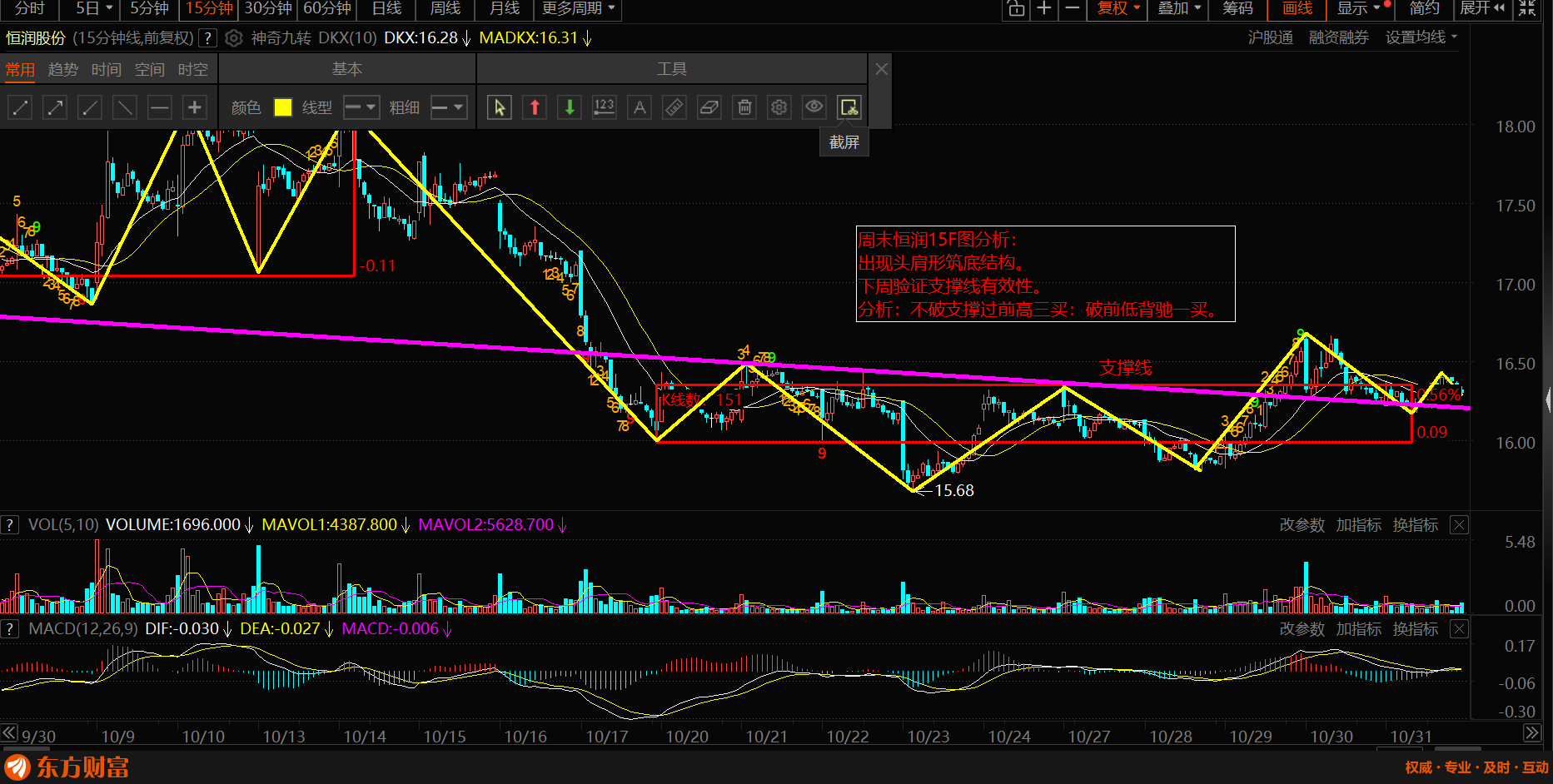Screen dimensions: 1553x784
Task: Switch to the 日线 daily tab
Action: (386, 9)
